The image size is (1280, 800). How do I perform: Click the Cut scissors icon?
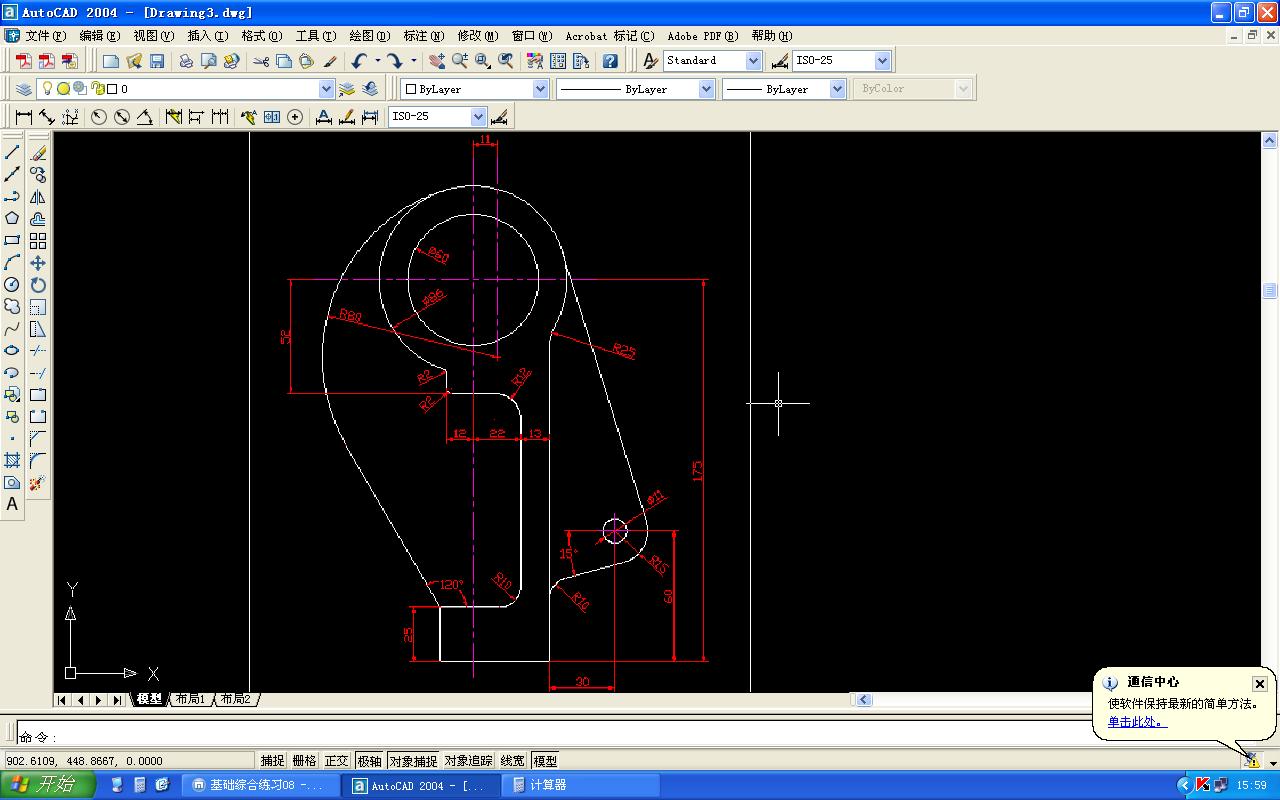(x=261, y=61)
